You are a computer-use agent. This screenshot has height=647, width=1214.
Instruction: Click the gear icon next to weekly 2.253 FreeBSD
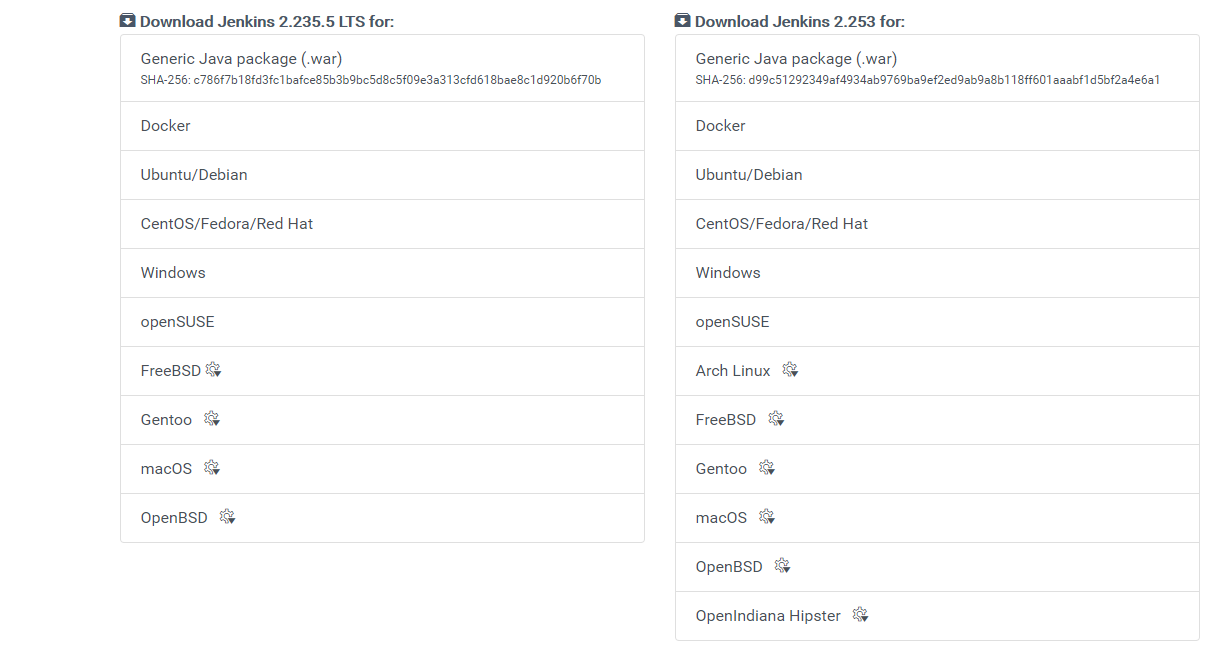pyautogui.click(x=776, y=419)
